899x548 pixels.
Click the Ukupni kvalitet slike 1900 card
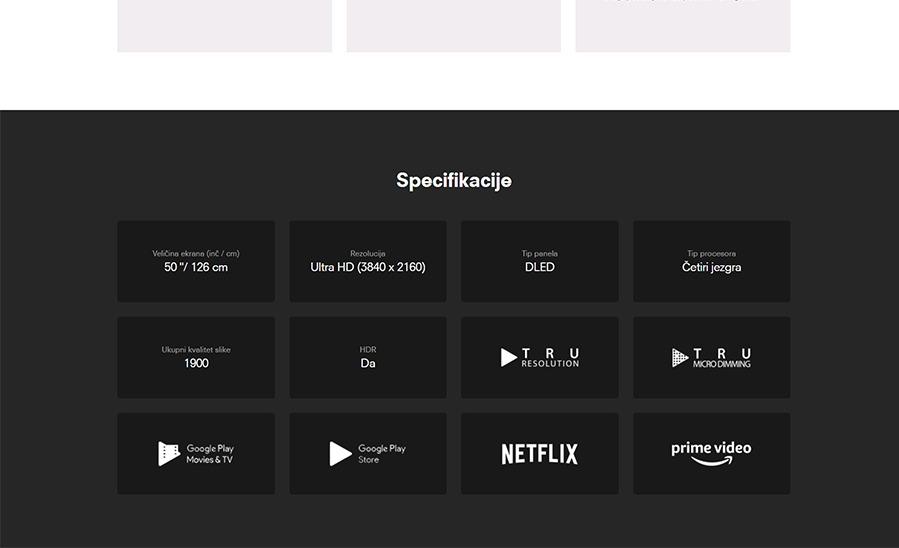(196, 357)
